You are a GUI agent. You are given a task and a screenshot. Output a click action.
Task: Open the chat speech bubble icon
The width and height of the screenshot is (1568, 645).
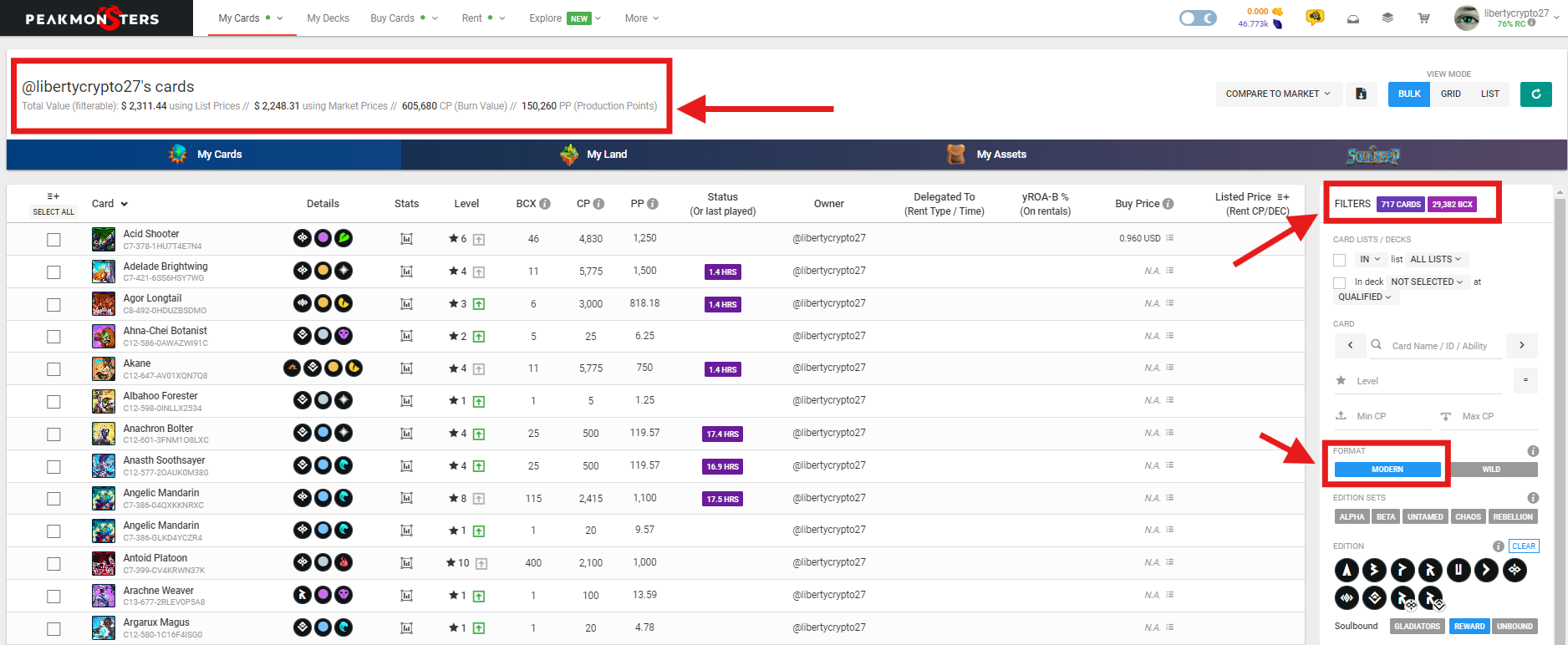pyautogui.click(x=1315, y=18)
